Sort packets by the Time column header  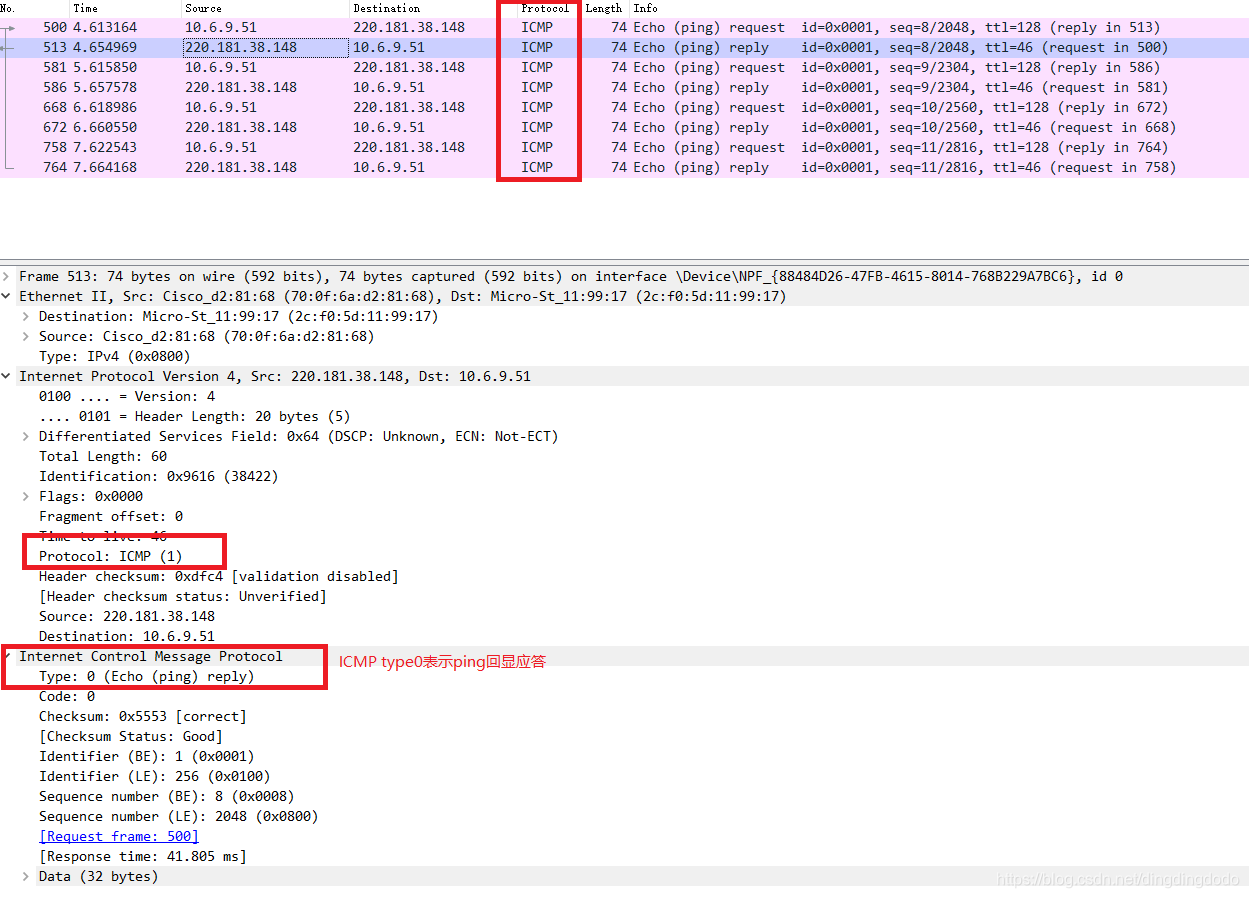(86, 8)
